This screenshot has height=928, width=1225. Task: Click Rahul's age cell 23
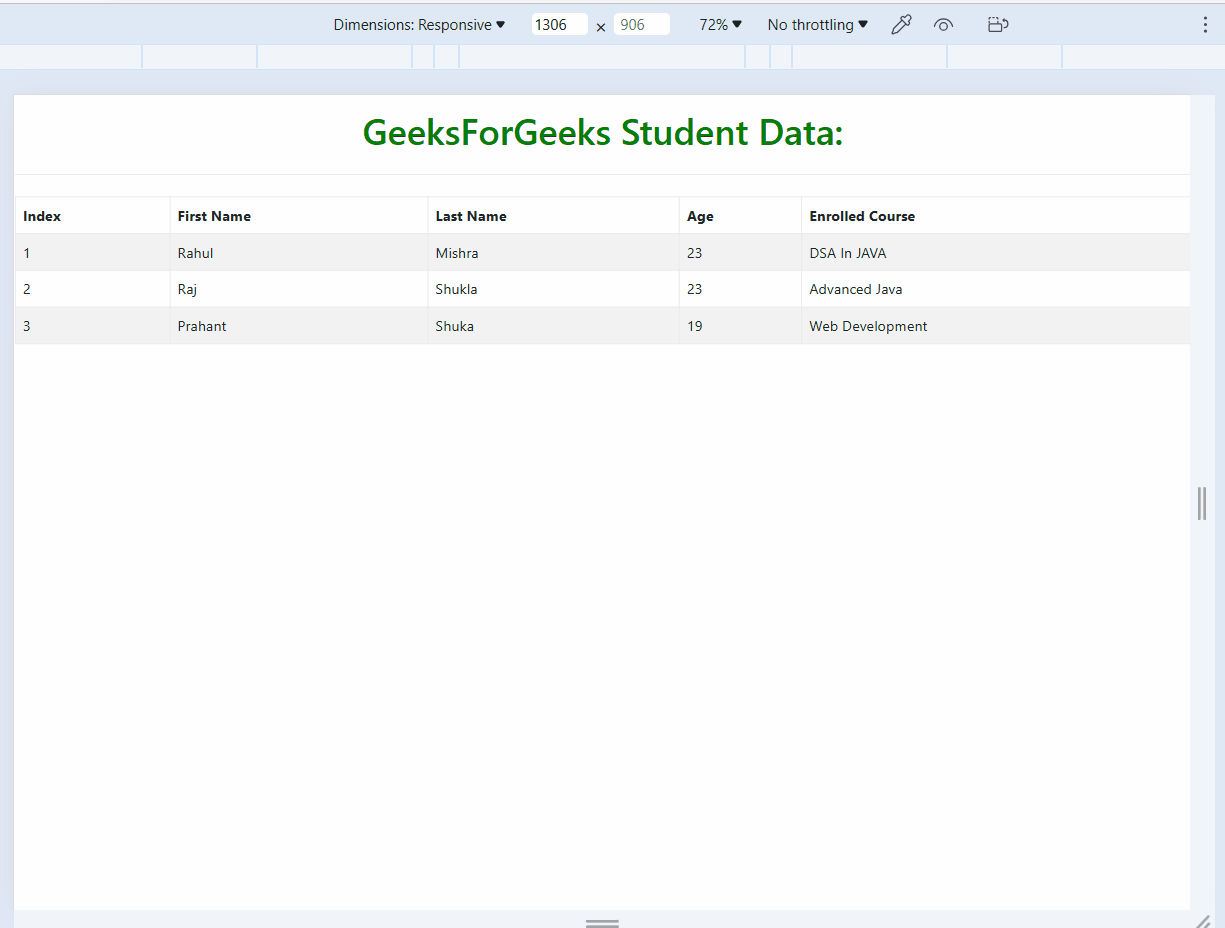coord(741,253)
